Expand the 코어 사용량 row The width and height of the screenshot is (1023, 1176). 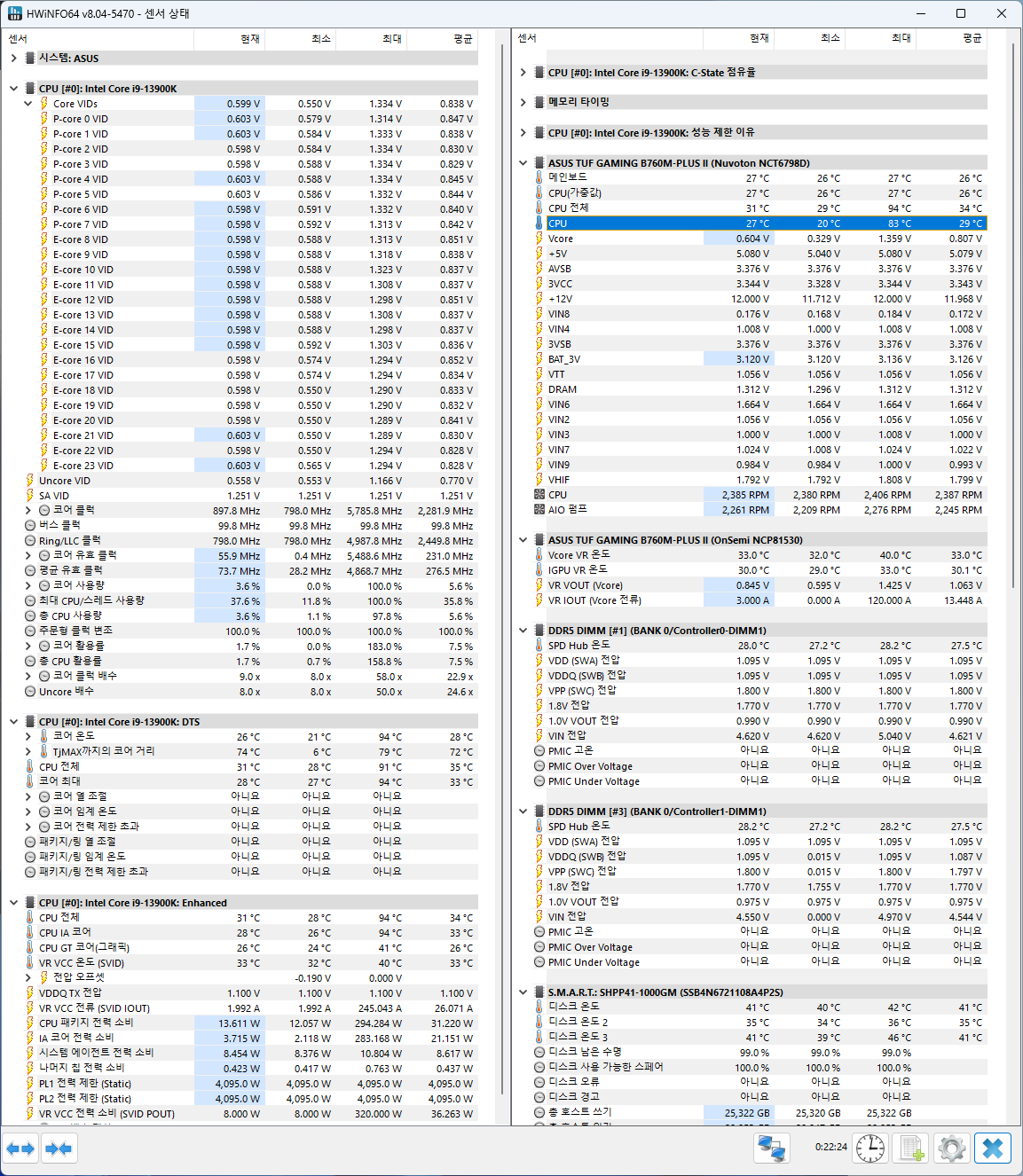tap(28, 585)
